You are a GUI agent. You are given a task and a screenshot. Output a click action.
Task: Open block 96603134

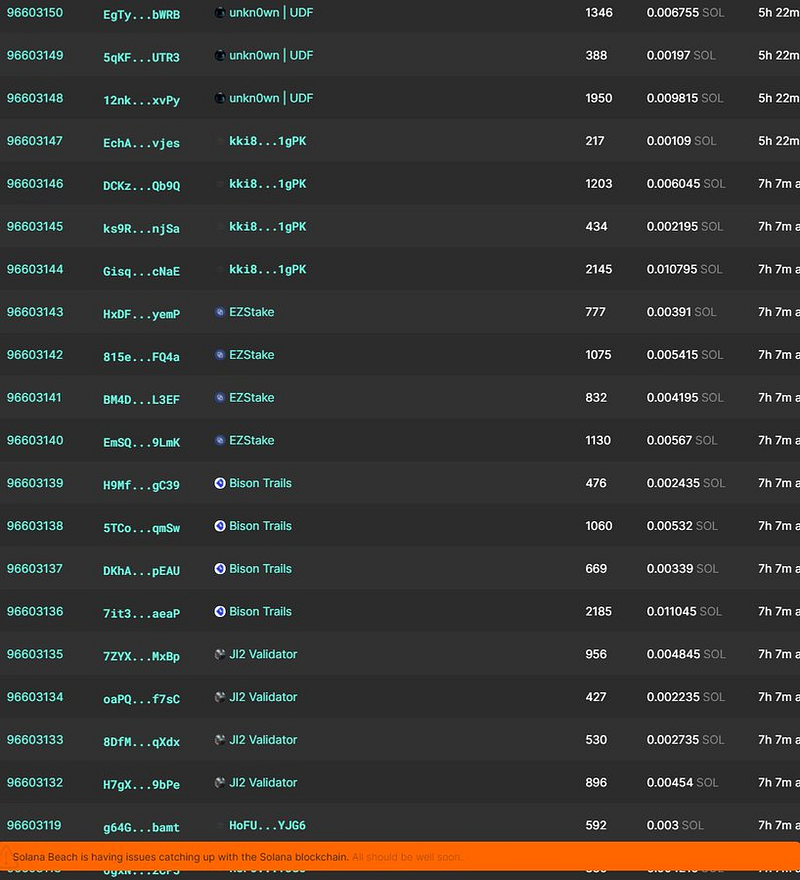tap(35, 696)
